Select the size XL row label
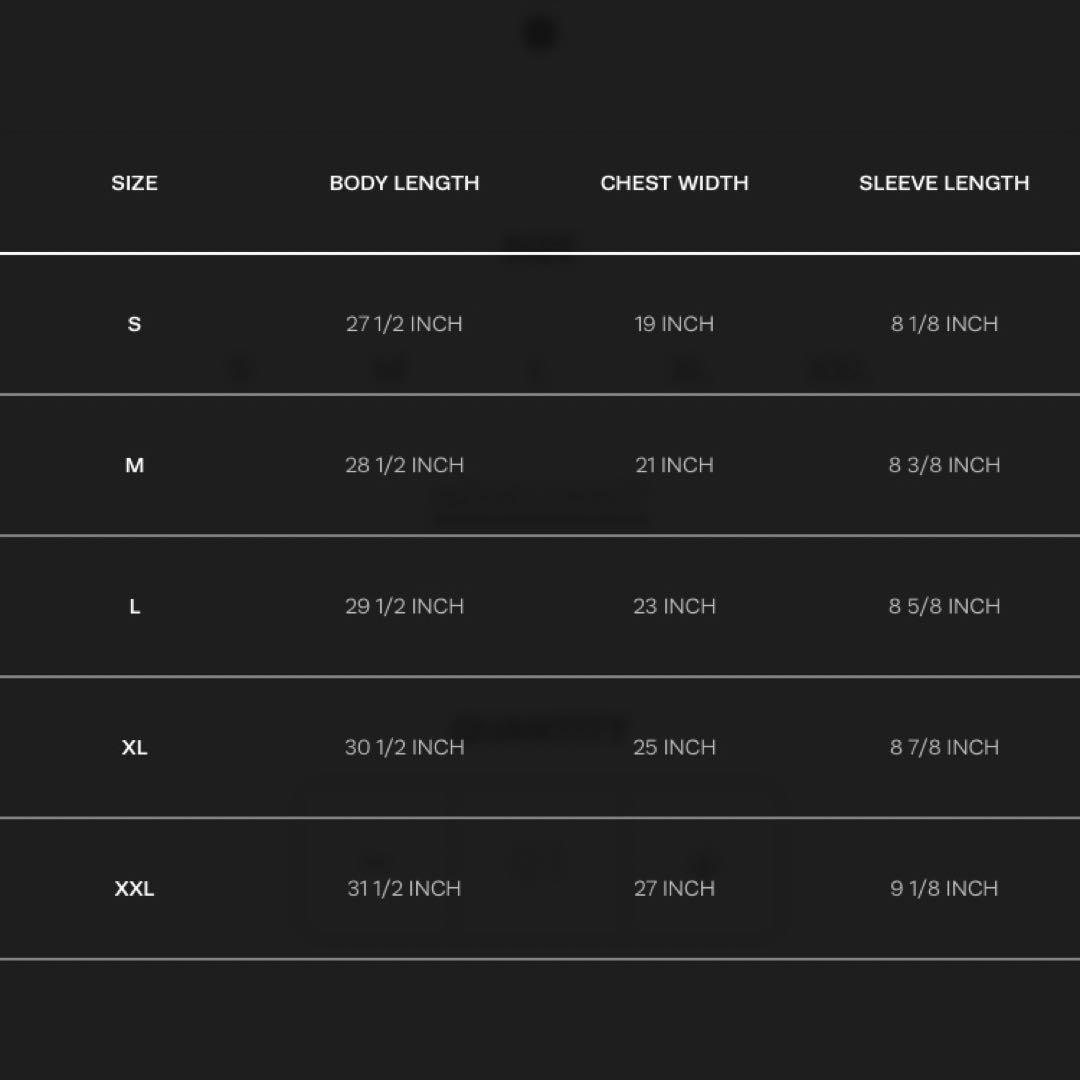Image resolution: width=1080 pixels, height=1080 pixels. [134, 747]
